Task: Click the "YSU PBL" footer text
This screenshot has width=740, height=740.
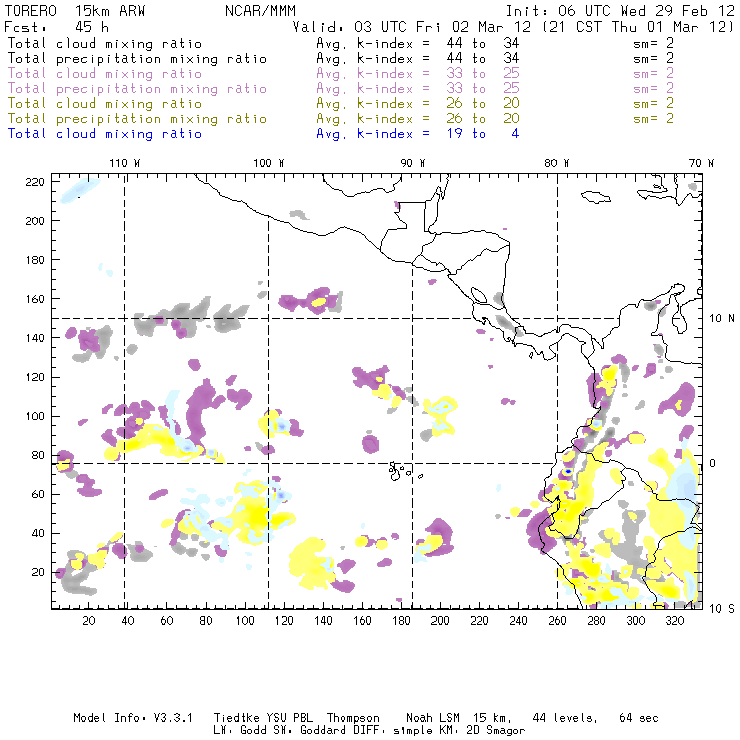Action: 289,718
